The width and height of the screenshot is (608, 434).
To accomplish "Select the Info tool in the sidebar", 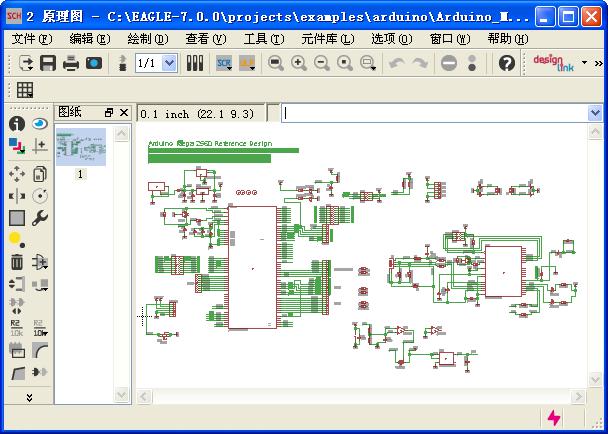I will tap(17, 124).
